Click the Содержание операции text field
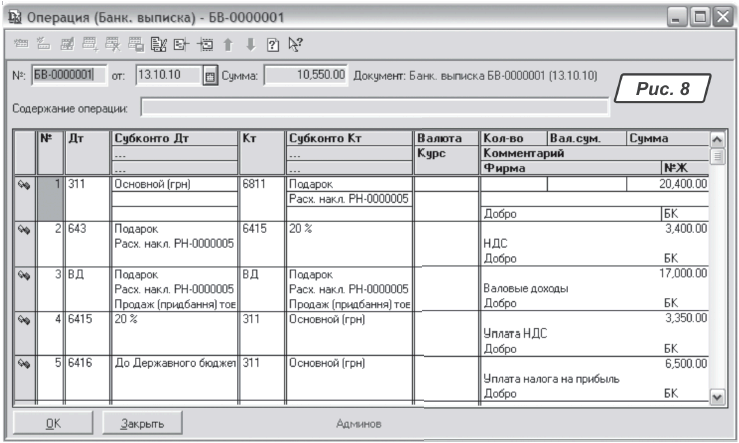Viewport: 739px width, 443px height. 374,106
